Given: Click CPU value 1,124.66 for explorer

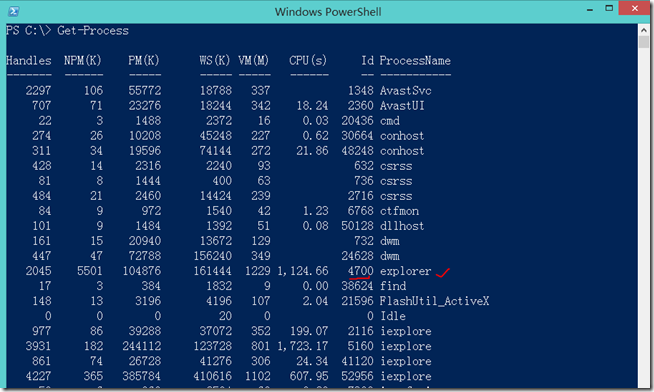Looking at the screenshot, I should [303, 271].
